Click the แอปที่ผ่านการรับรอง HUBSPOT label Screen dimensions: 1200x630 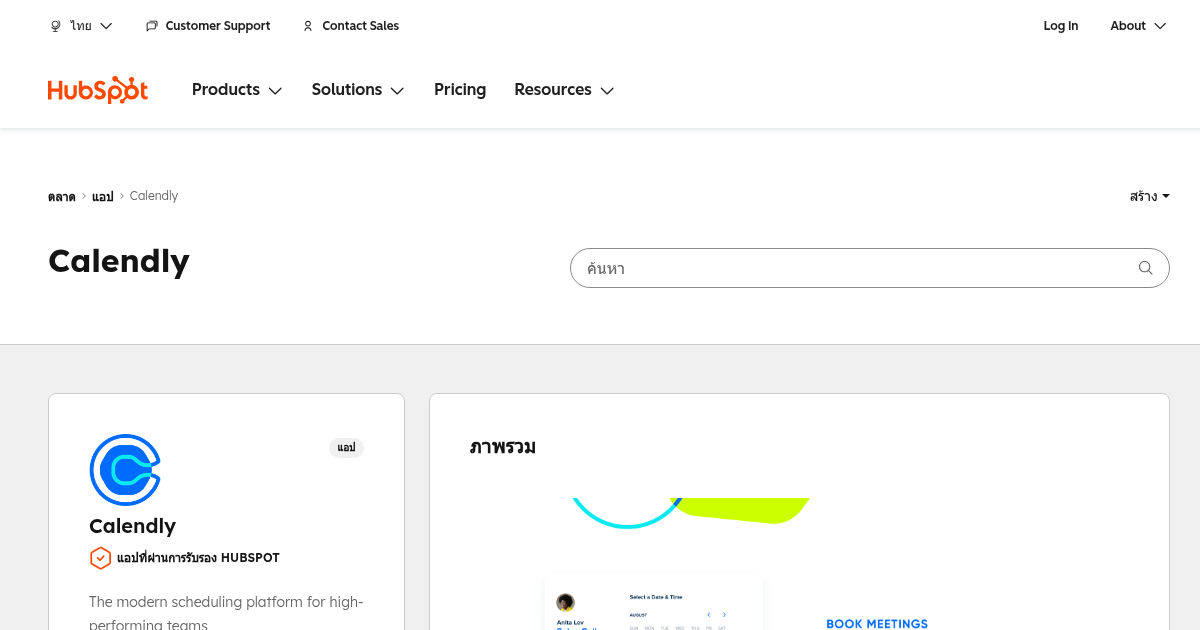(198, 558)
